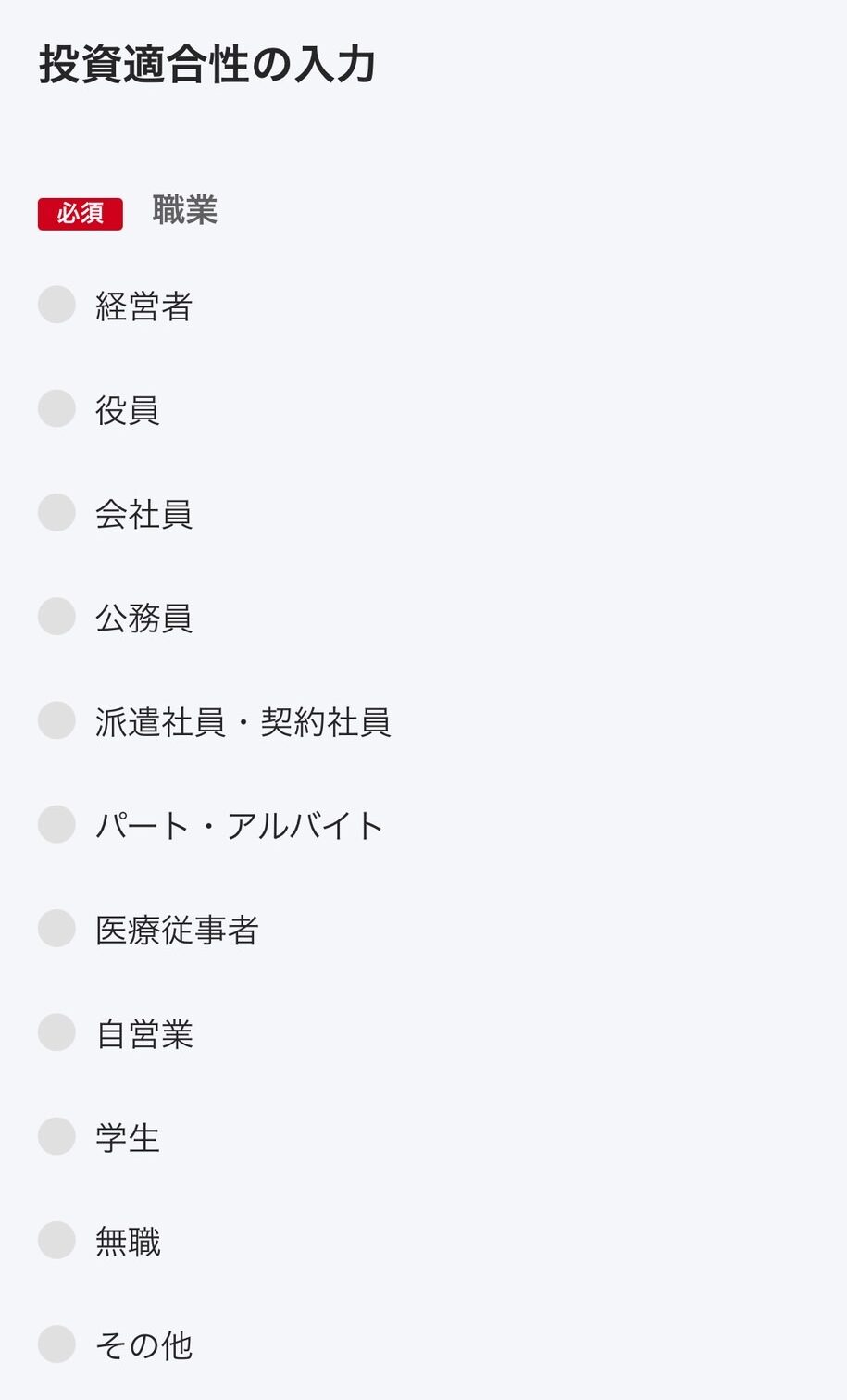
Task: Pick the 公務員 radio button
Action: point(56,616)
